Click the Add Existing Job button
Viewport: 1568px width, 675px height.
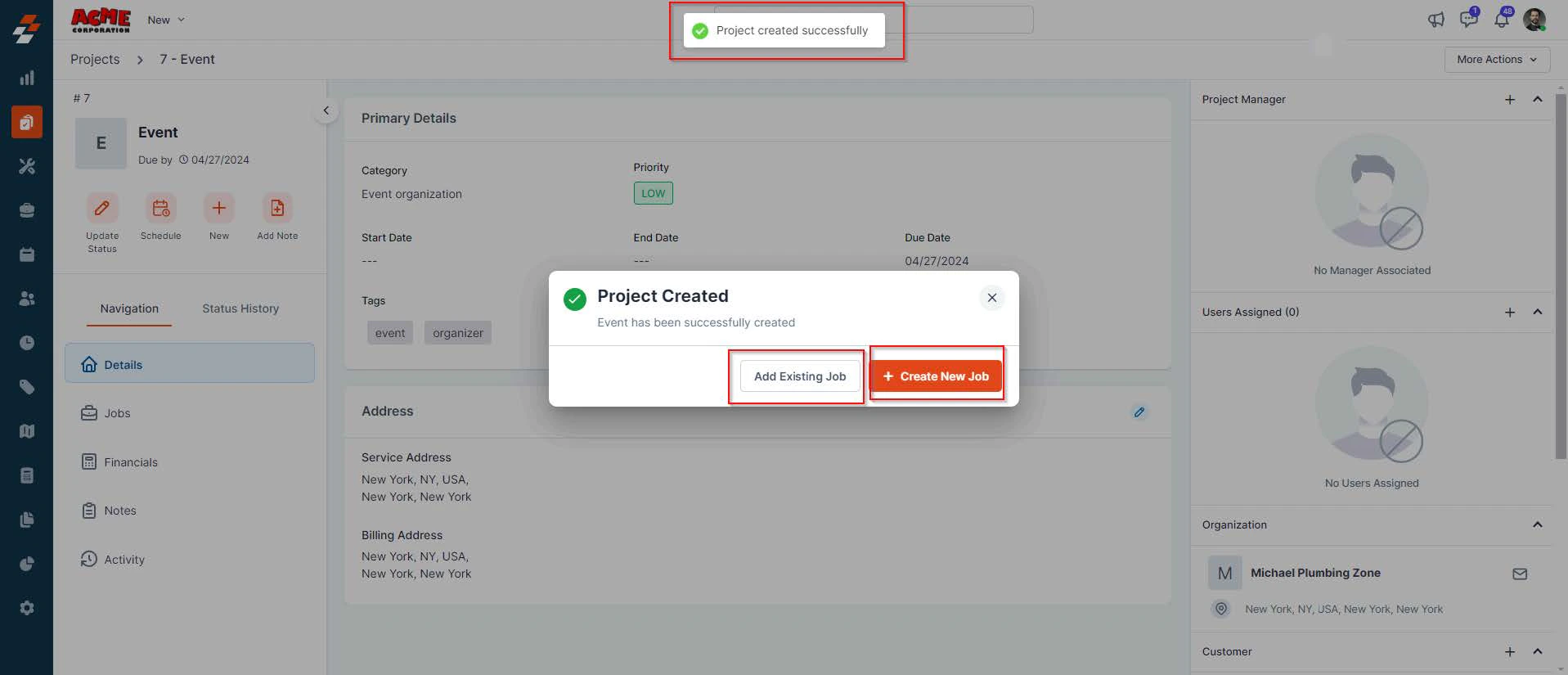[800, 376]
